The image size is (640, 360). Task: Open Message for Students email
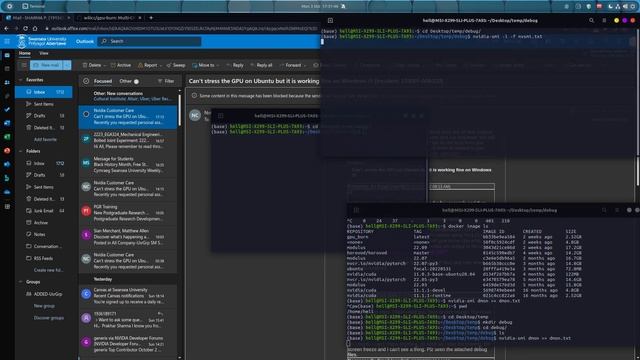[128, 164]
